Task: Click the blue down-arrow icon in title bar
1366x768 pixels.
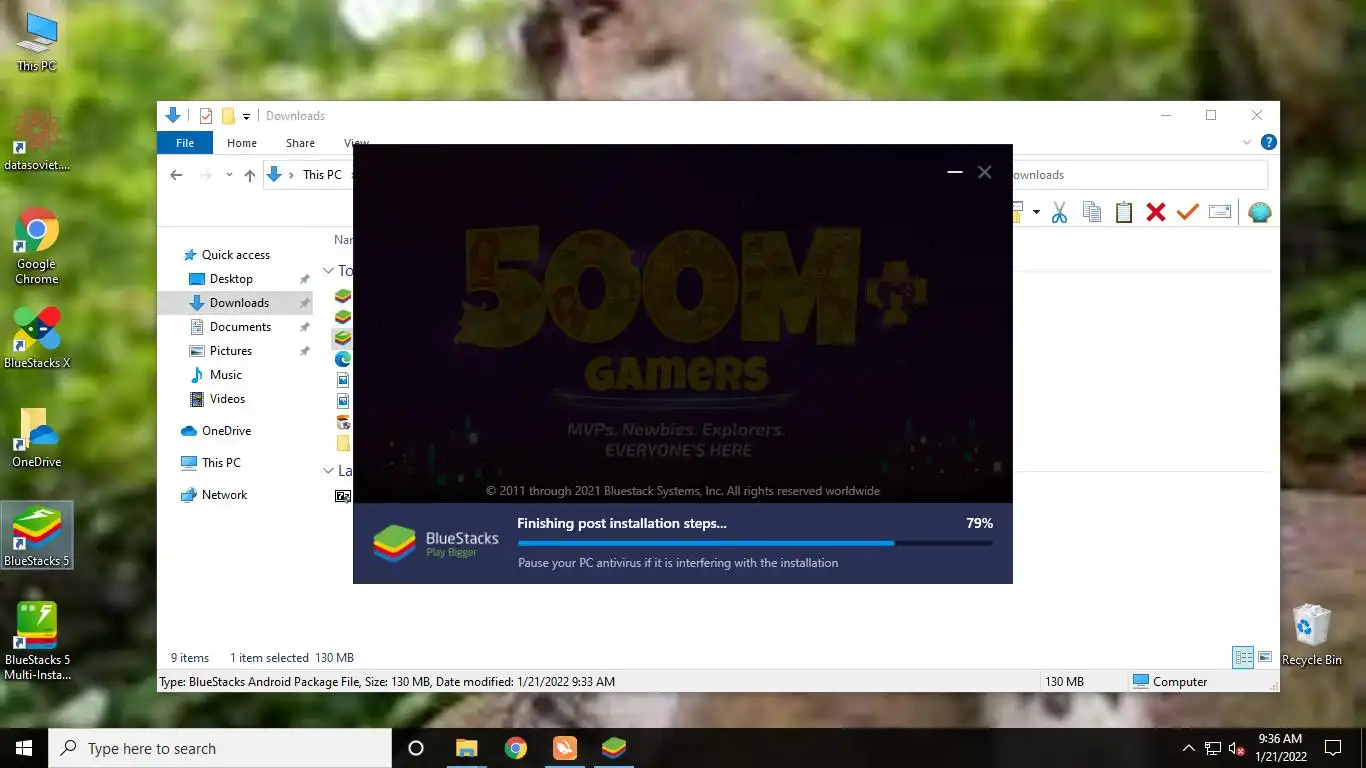Action: (173, 116)
